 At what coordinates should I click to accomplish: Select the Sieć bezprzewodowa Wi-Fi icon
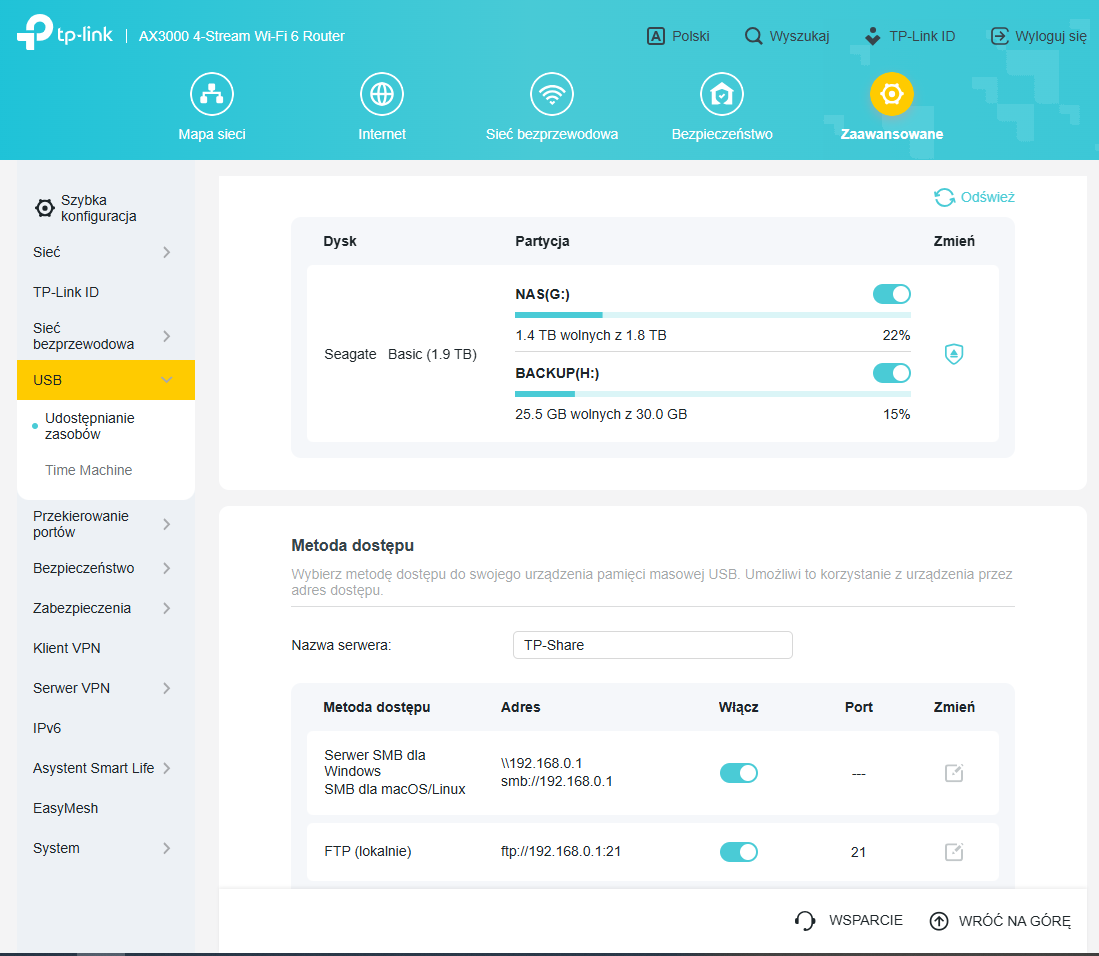click(x=551, y=94)
